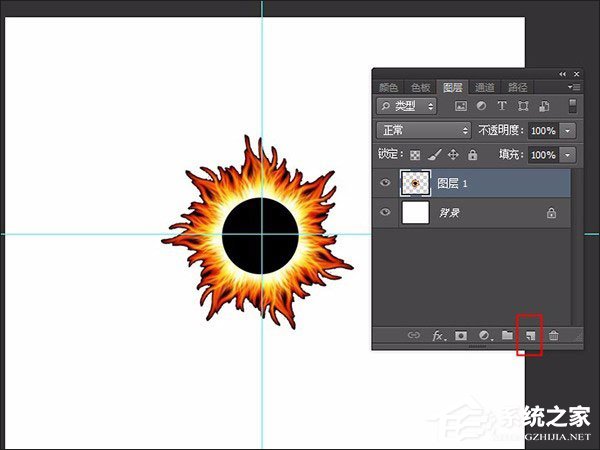The image size is (600, 450).
Task: Click the link layers icon
Action: [x=414, y=337]
